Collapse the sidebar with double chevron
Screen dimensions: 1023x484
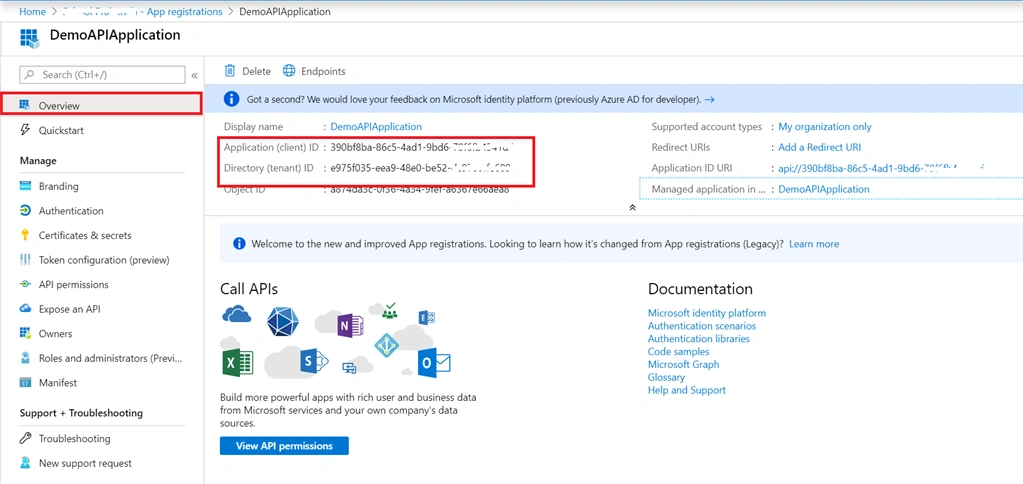(194, 75)
